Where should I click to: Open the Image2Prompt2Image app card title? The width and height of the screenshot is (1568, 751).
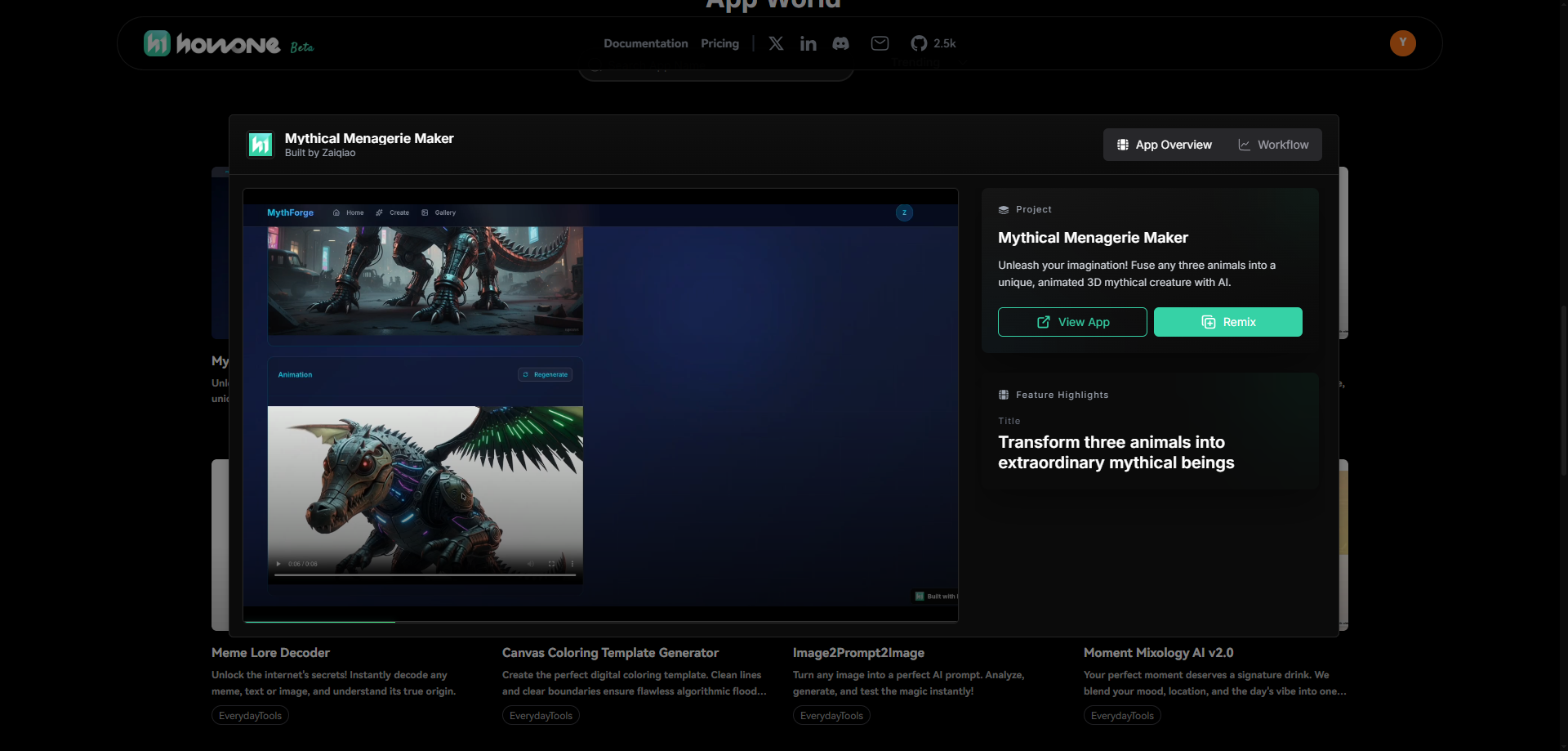click(858, 653)
